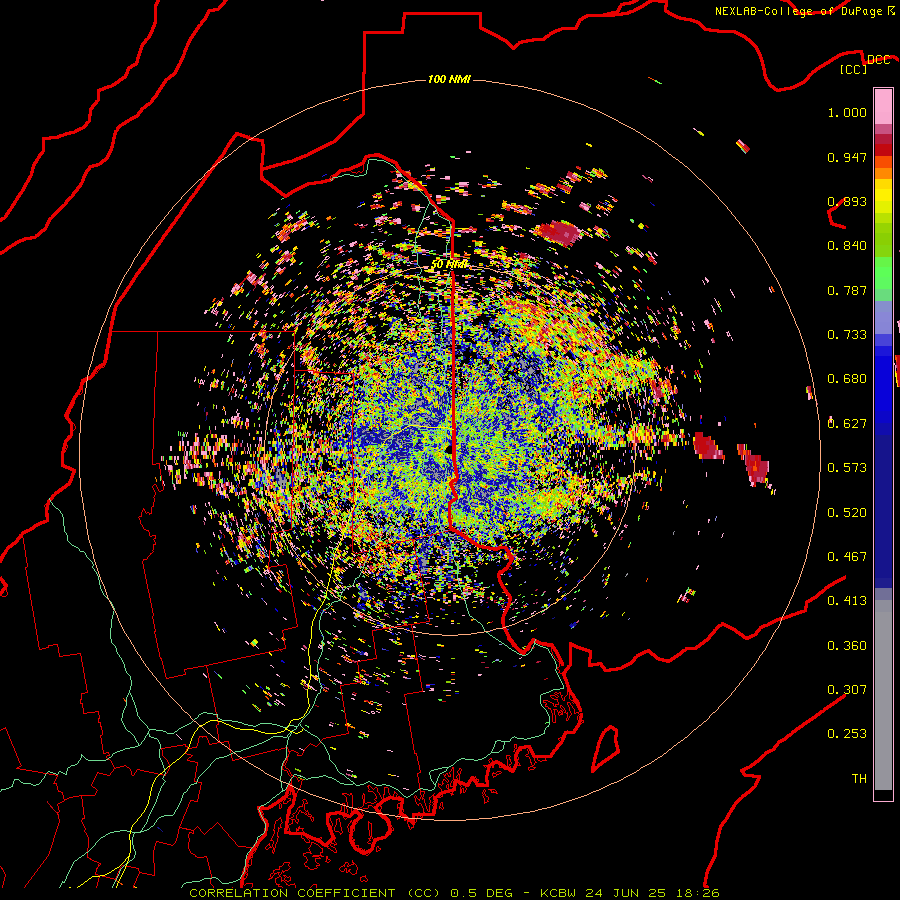This screenshot has width=900, height=900.
Task: Click the TH threshold label
Action: 859,779
